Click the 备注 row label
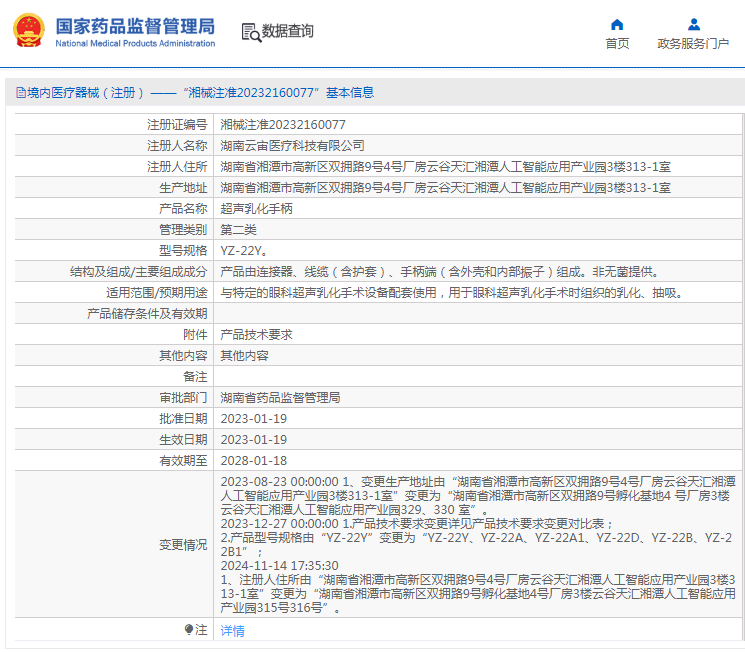 tap(195, 377)
